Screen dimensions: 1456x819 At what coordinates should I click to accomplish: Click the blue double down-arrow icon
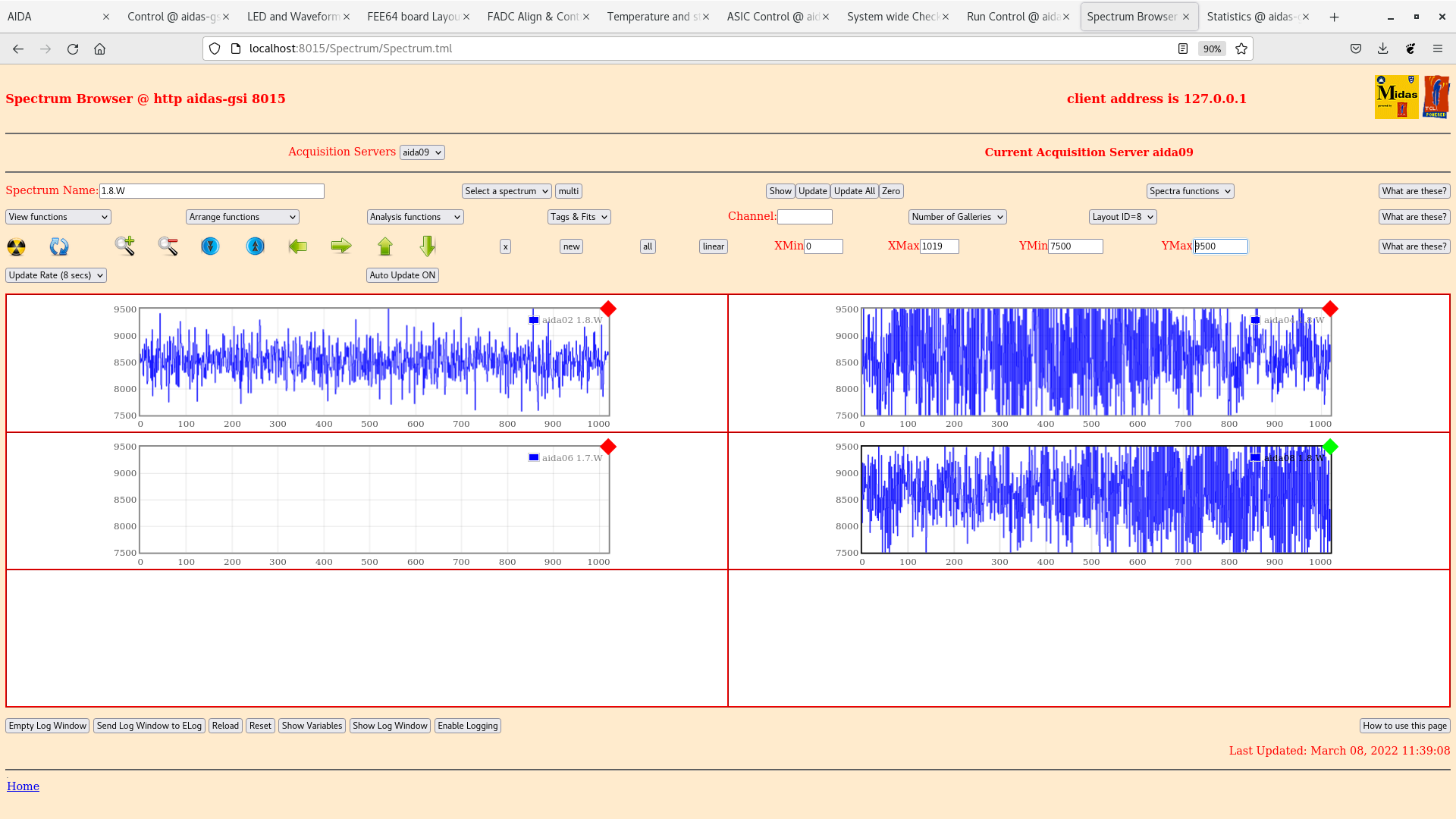210,246
